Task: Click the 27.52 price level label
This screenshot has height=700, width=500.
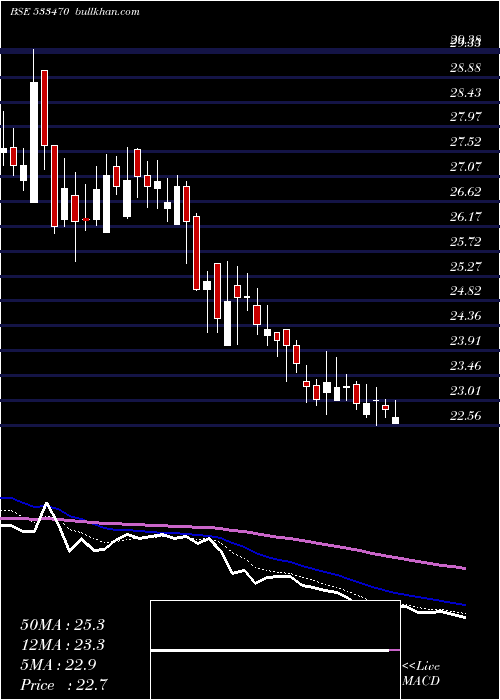Action: [465, 142]
